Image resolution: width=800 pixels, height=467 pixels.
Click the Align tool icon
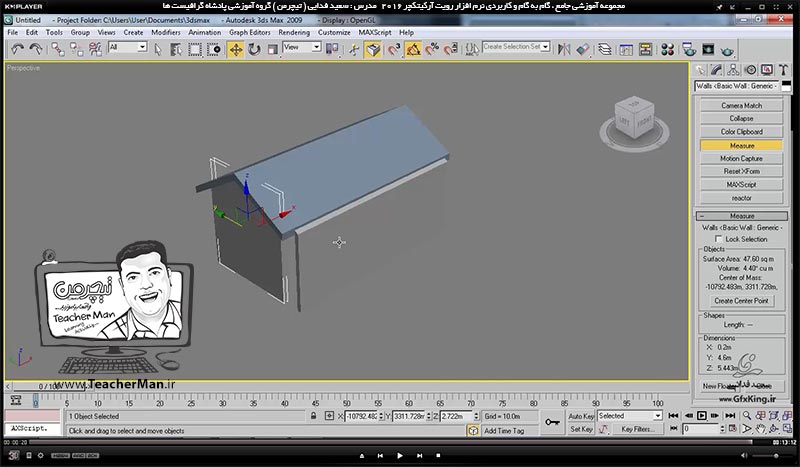click(583, 49)
